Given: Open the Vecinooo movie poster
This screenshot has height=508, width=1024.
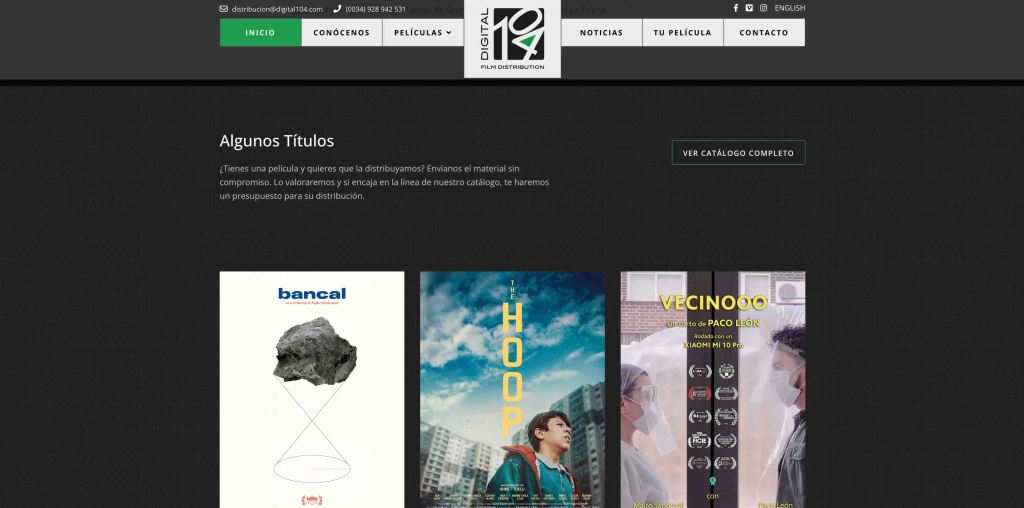Looking at the screenshot, I should click(712, 389).
